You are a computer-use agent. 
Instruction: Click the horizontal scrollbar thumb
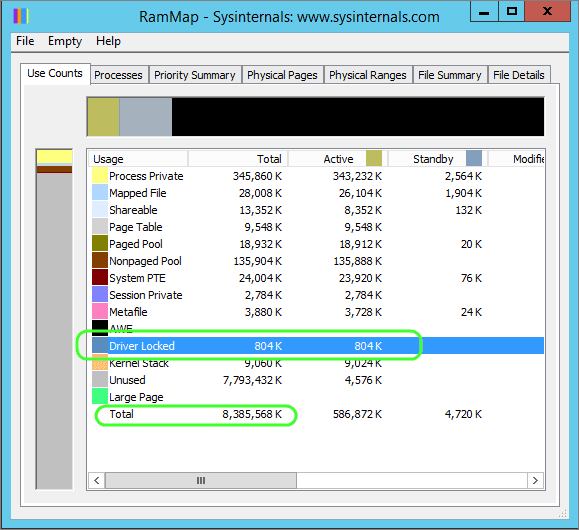point(201,480)
